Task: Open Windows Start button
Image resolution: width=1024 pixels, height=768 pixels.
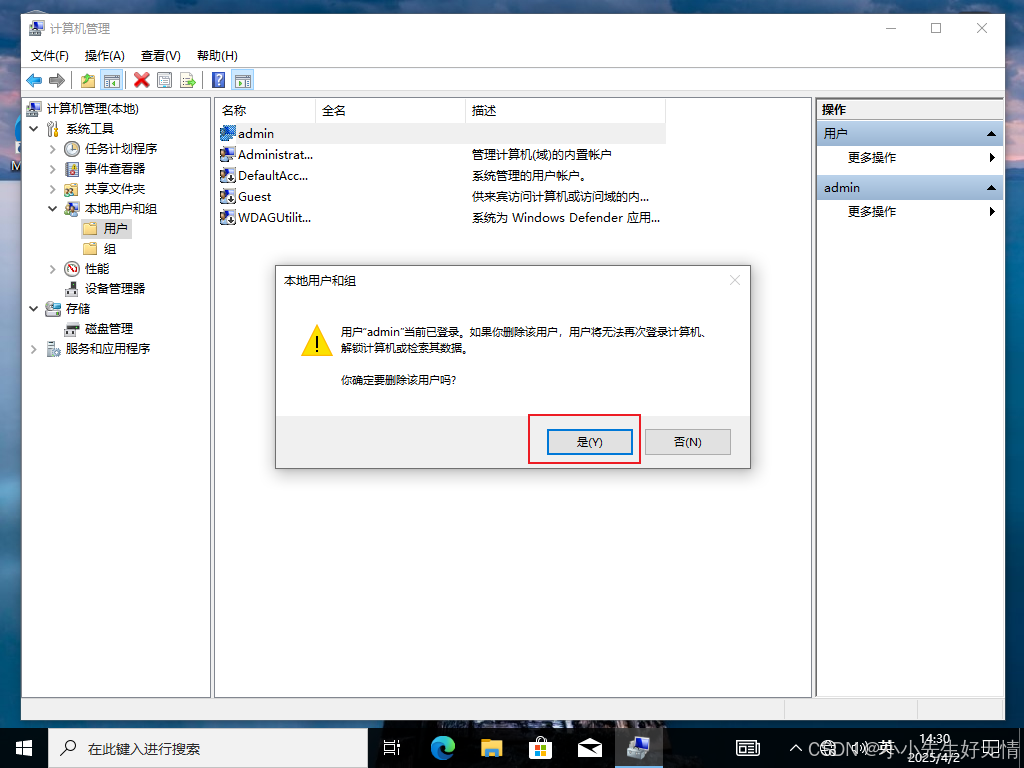Action: click(24, 748)
